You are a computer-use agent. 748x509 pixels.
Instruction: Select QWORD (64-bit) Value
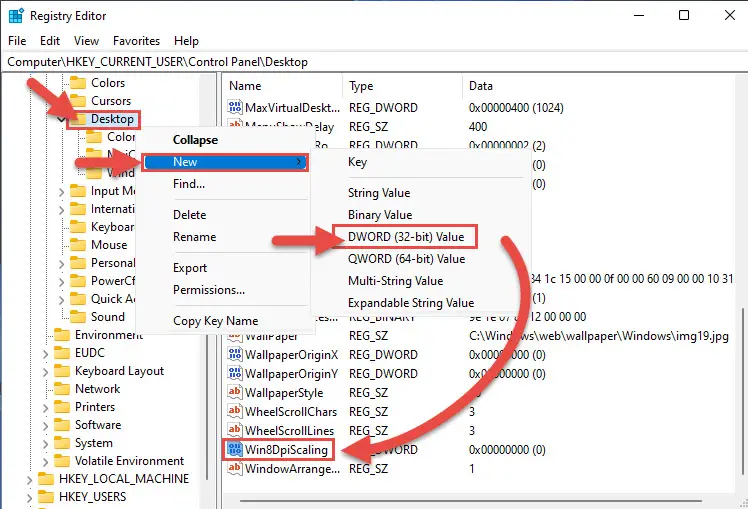coord(406,259)
